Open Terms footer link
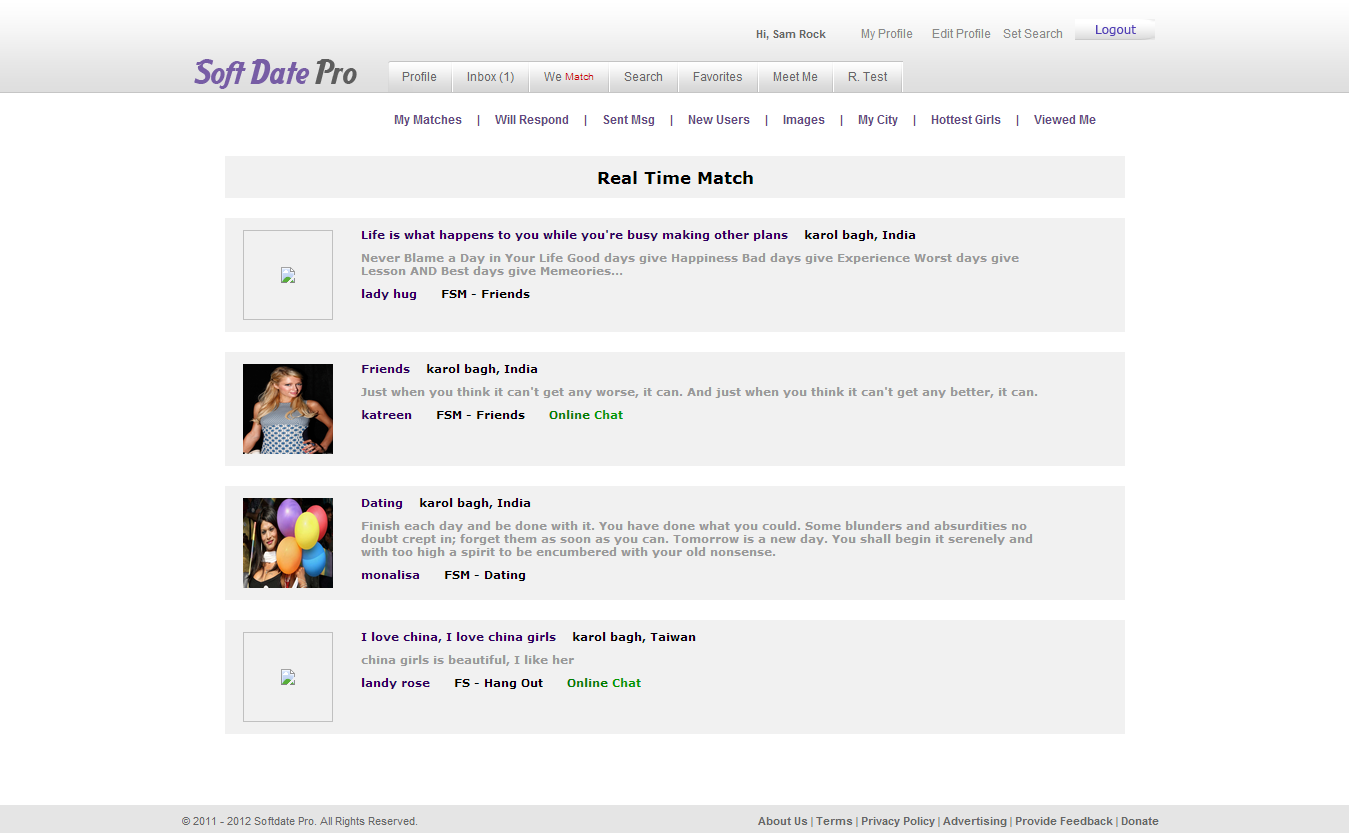This screenshot has height=833, width=1349. click(x=834, y=821)
